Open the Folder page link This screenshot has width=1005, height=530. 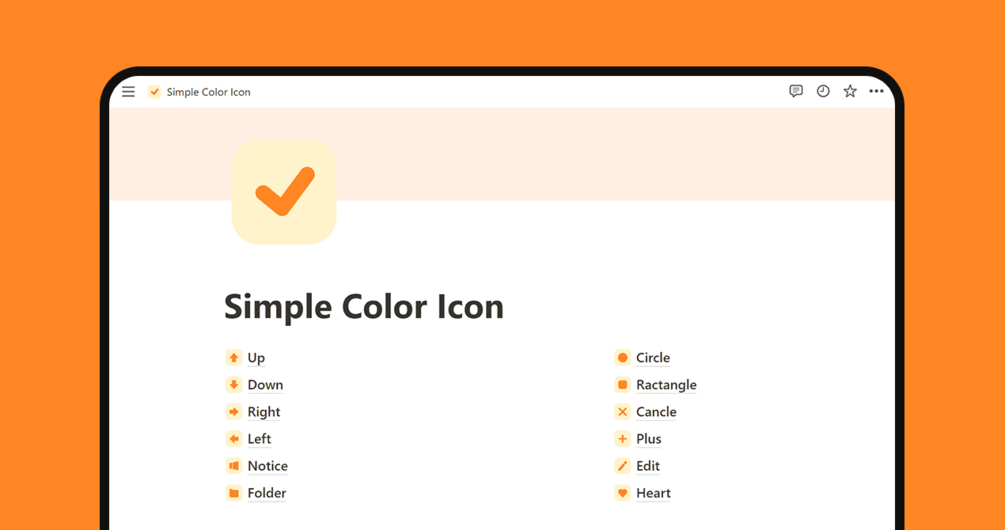coord(267,493)
